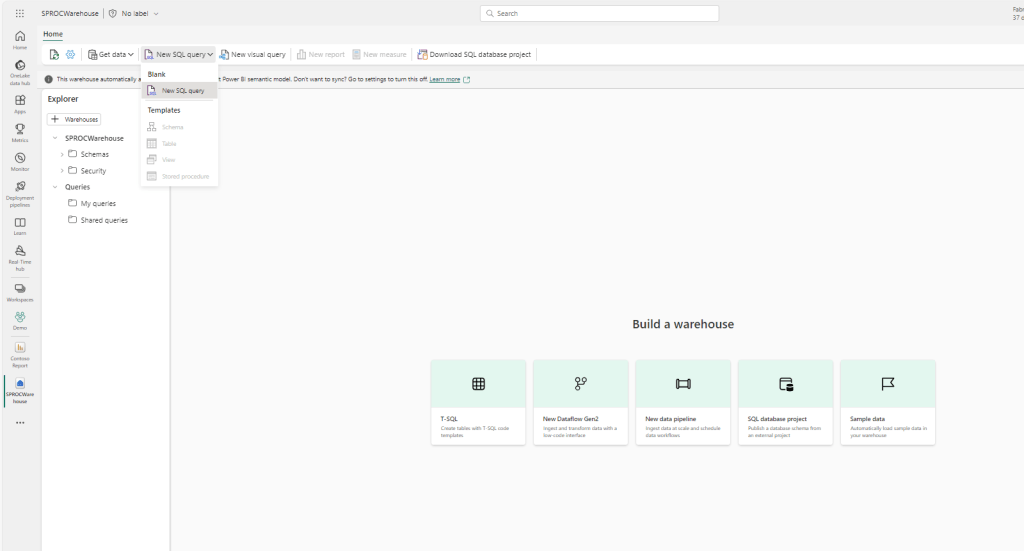1024x551 pixels.
Task: Open Contoso Report from sidebar
Action: tap(20, 354)
